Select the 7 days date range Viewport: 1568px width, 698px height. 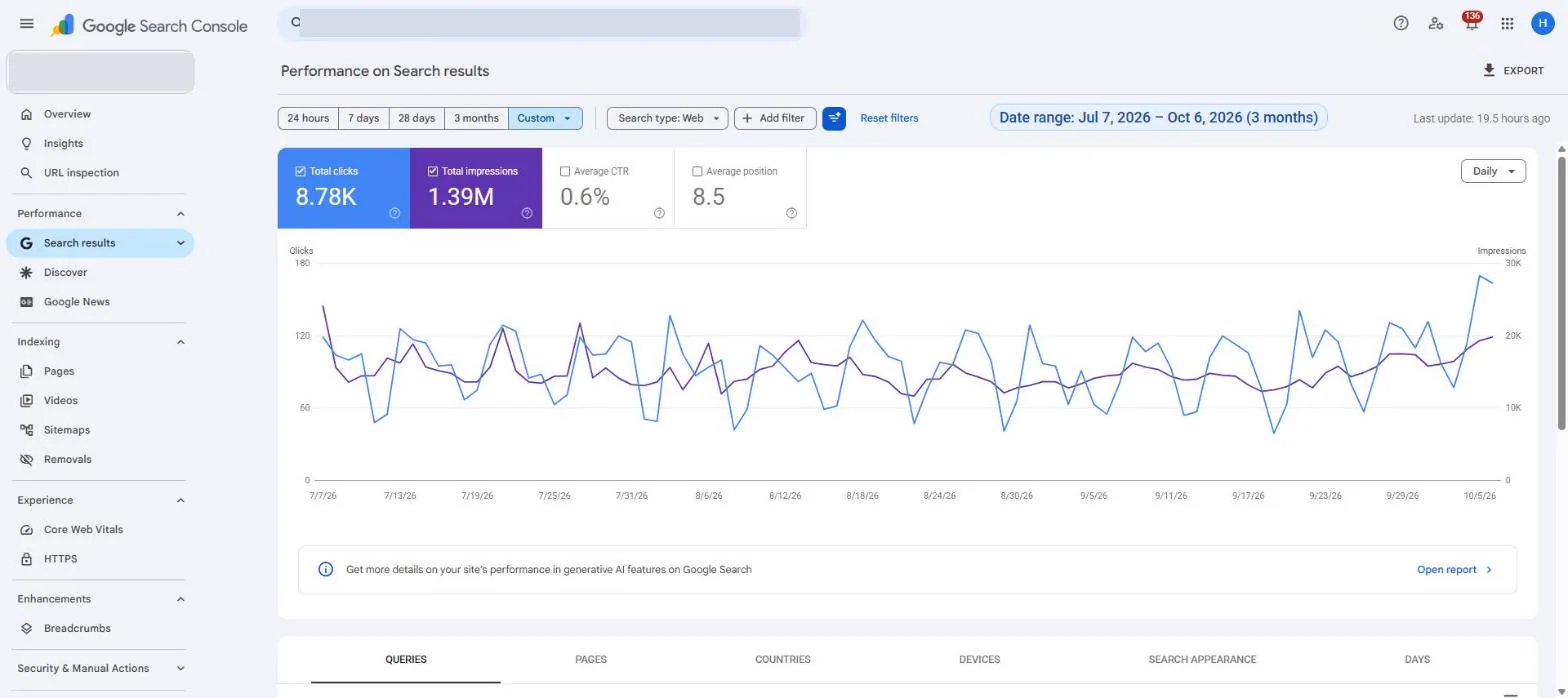(x=364, y=118)
